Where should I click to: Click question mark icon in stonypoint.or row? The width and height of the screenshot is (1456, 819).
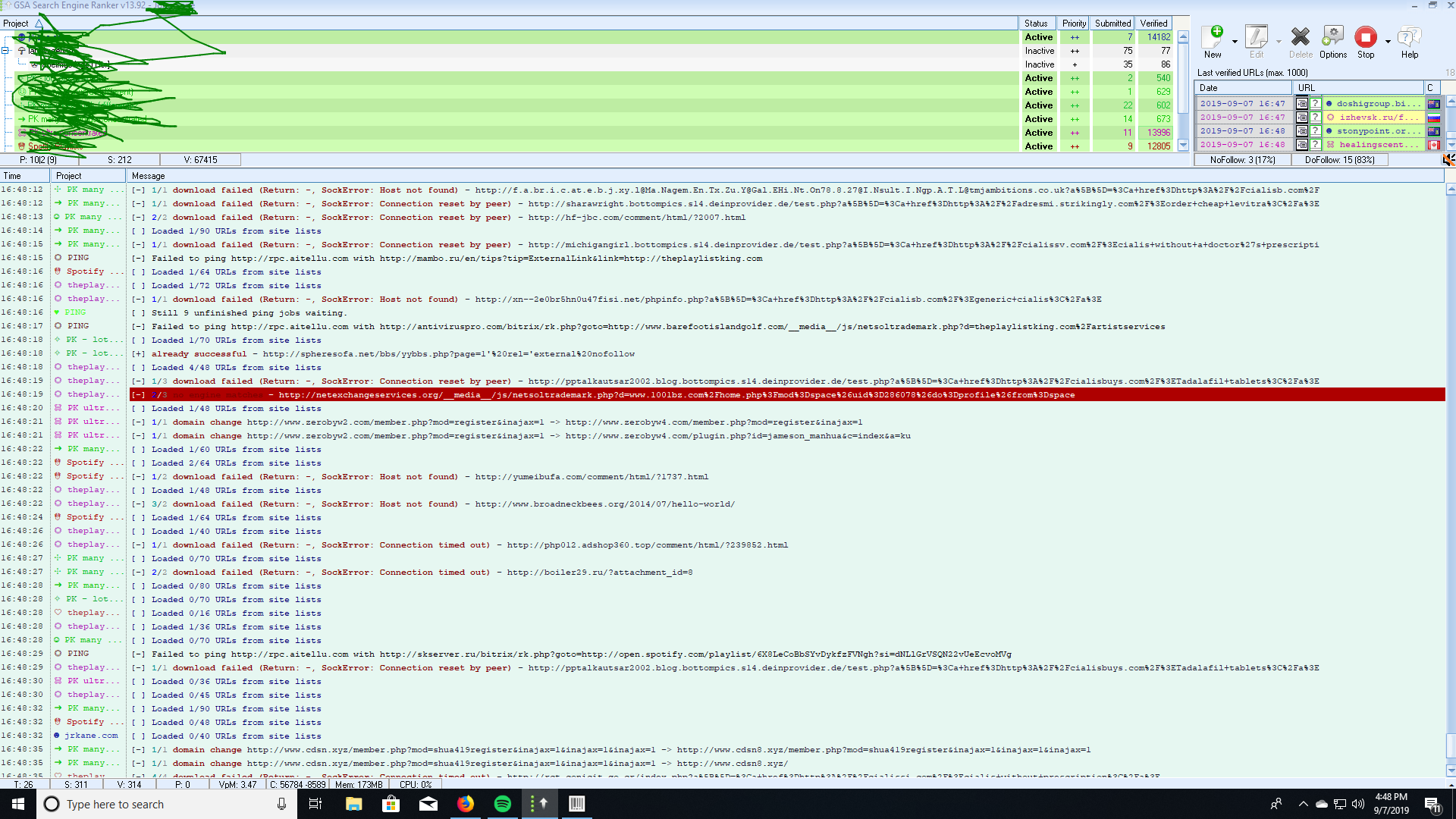click(x=1315, y=131)
